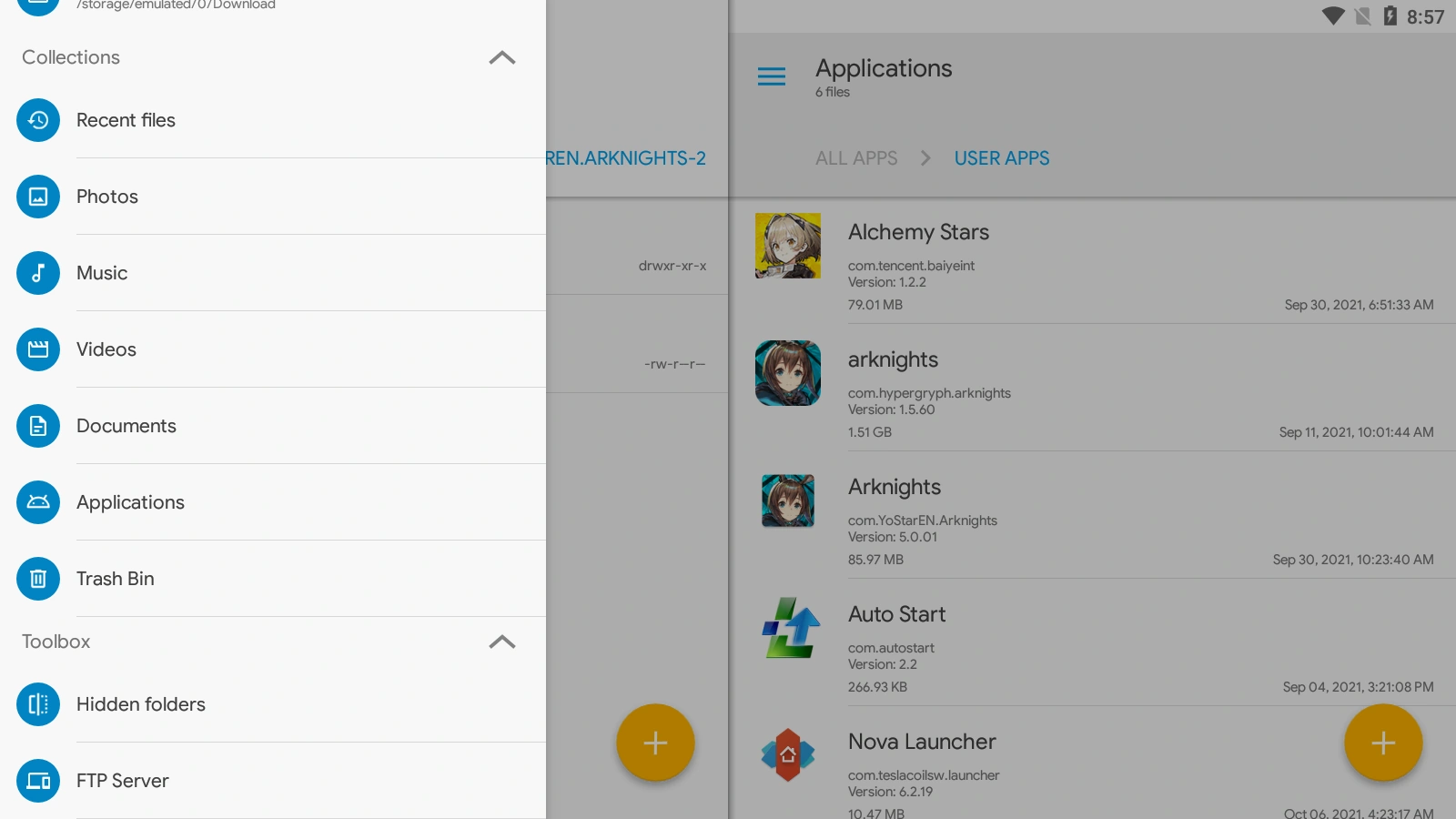Click breadcrumb chevron after ALL APPS
This screenshot has height=819, width=1456.
click(925, 158)
